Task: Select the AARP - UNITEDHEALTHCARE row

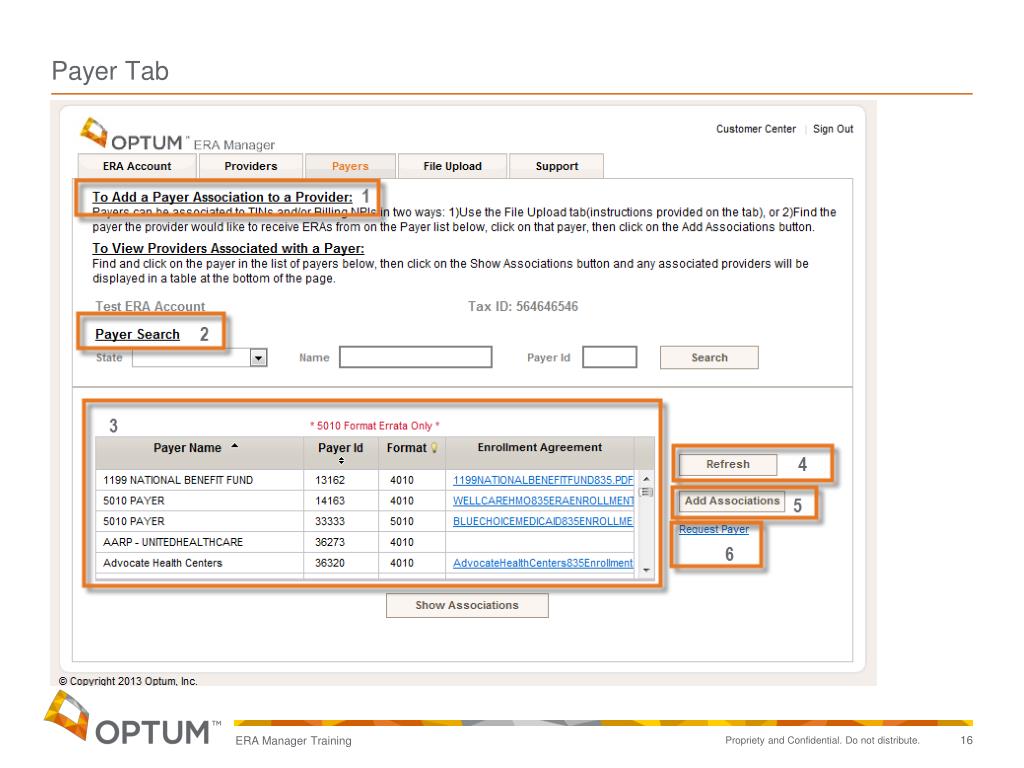Action: [x=364, y=542]
